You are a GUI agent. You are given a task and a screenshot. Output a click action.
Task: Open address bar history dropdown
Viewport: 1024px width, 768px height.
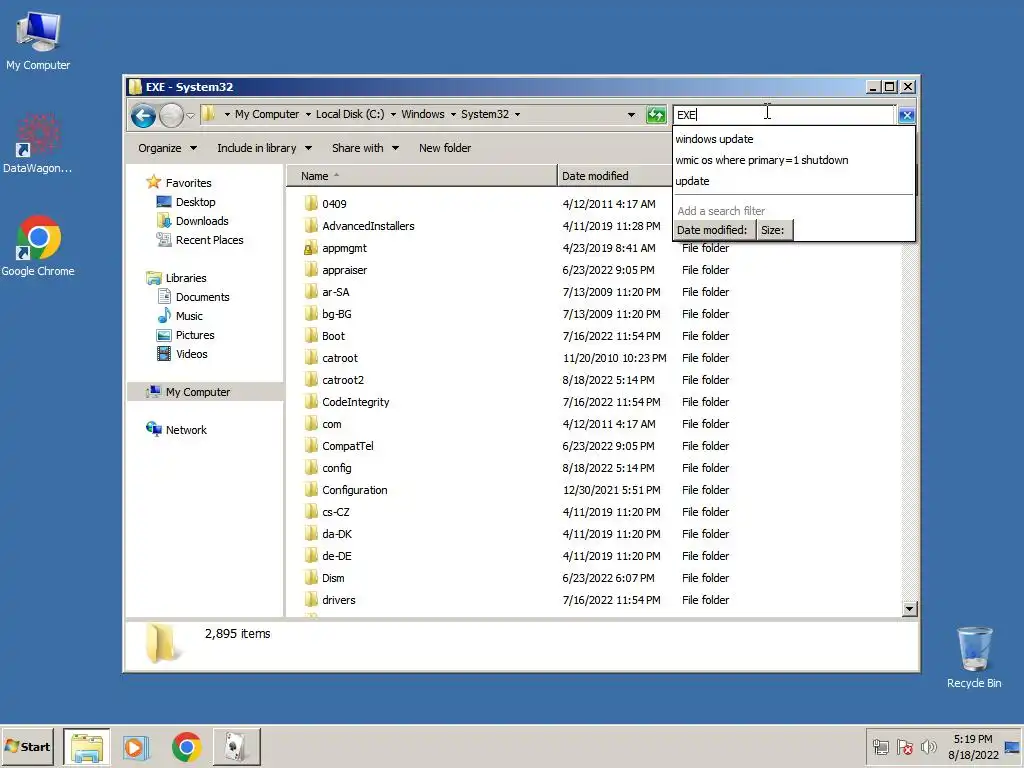pyautogui.click(x=631, y=115)
